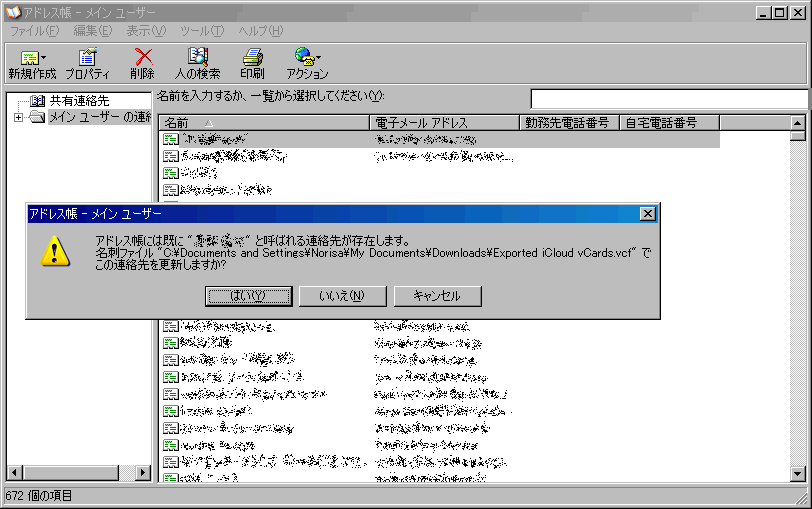
Task: Click the 削除 (Delete) red X icon
Action: 143,57
